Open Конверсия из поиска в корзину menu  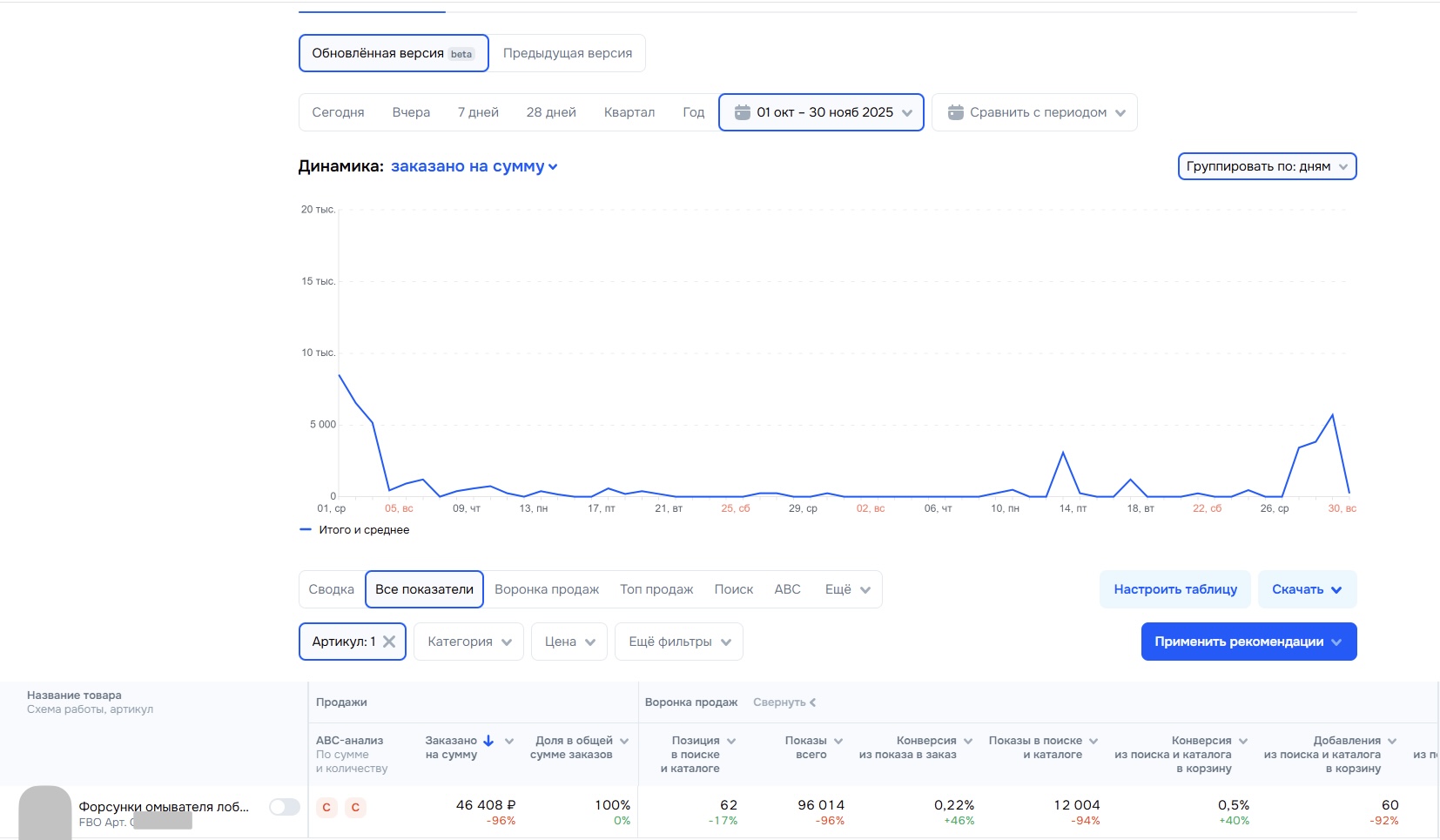(x=1243, y=741)
